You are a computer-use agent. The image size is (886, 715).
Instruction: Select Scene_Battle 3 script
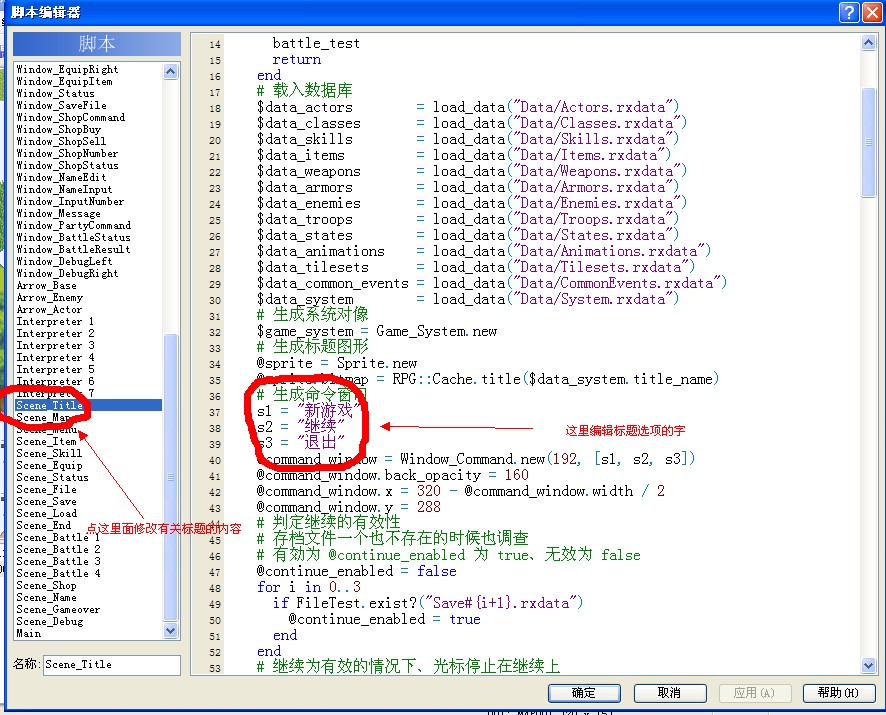point(58,561)
